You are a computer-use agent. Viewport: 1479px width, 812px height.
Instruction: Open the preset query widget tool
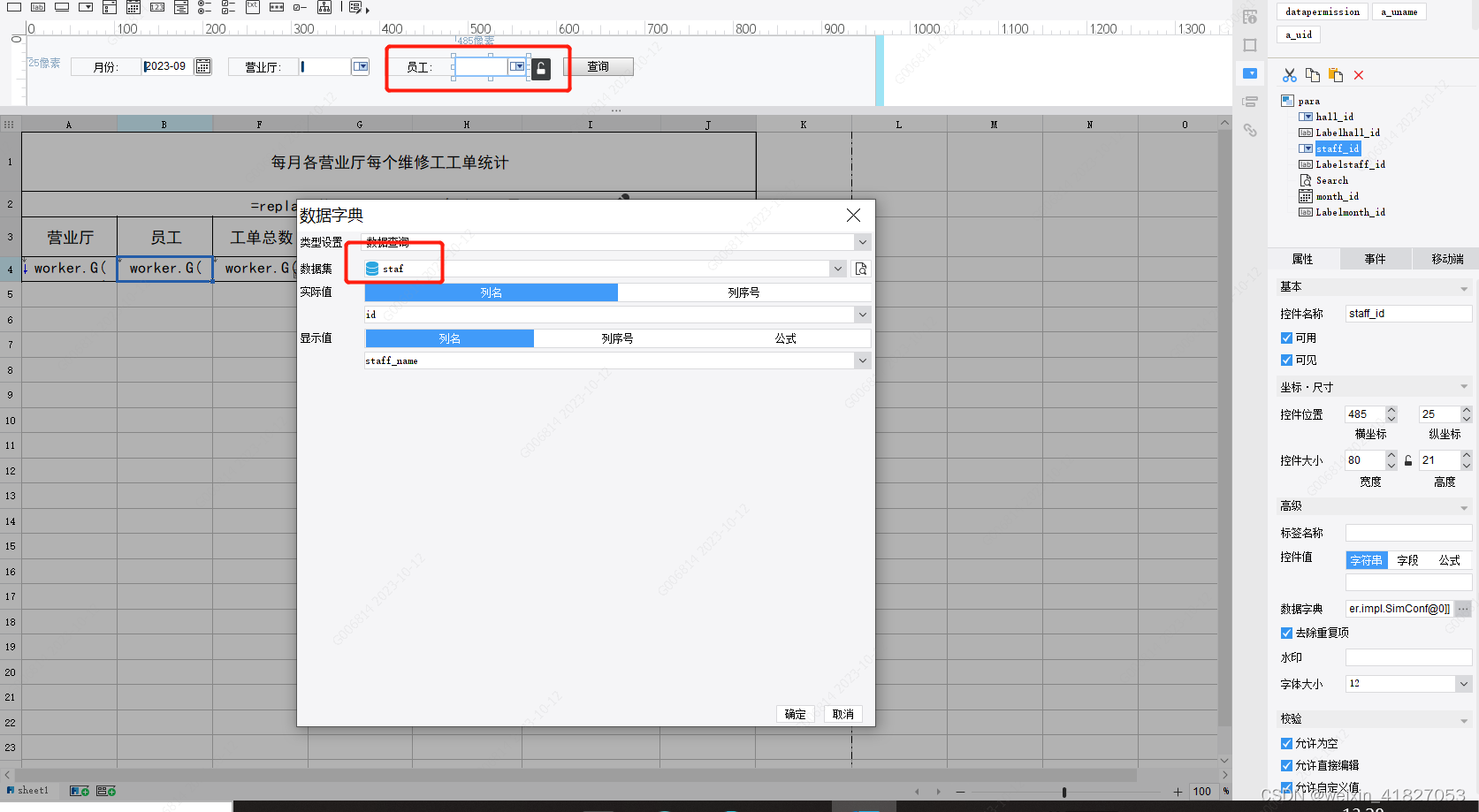(x=356, y=7)
